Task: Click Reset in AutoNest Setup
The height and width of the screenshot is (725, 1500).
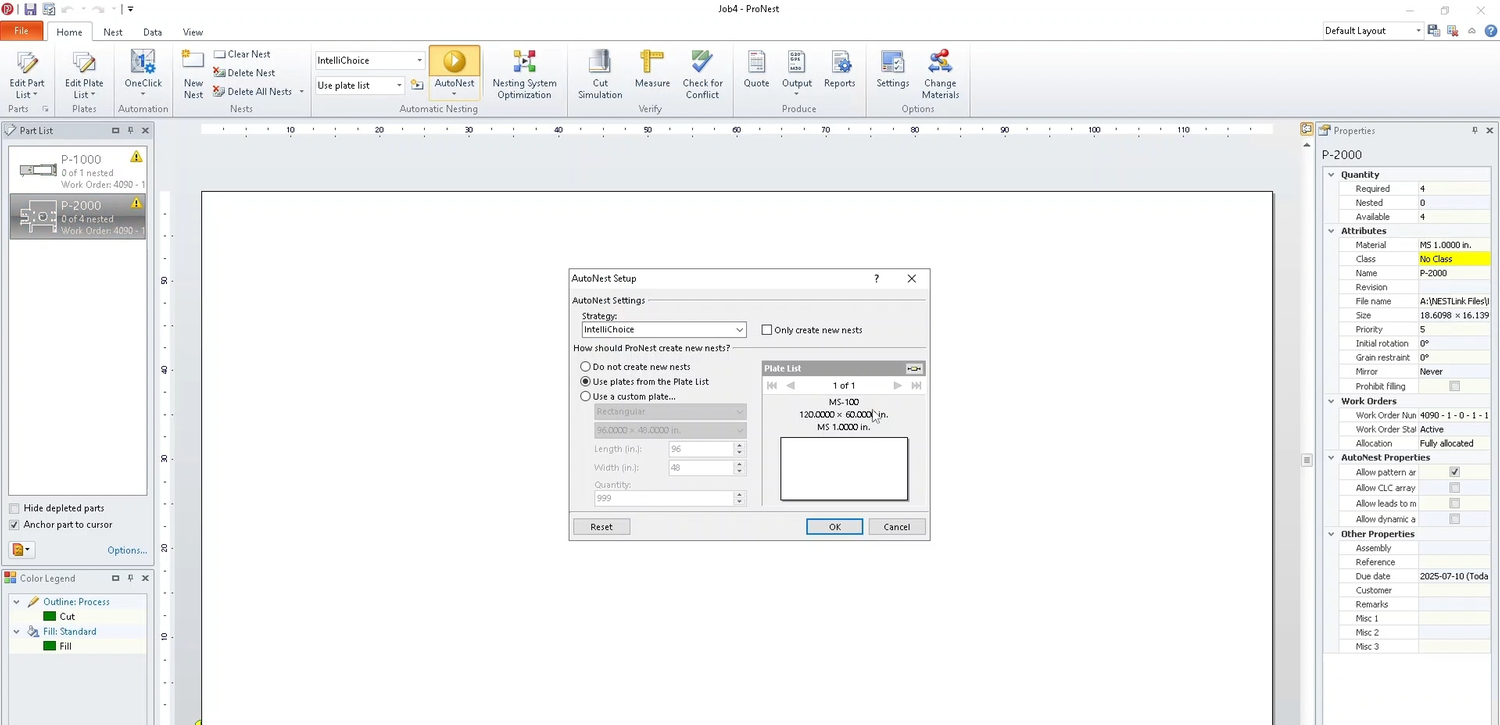Action: coord(601,527)
